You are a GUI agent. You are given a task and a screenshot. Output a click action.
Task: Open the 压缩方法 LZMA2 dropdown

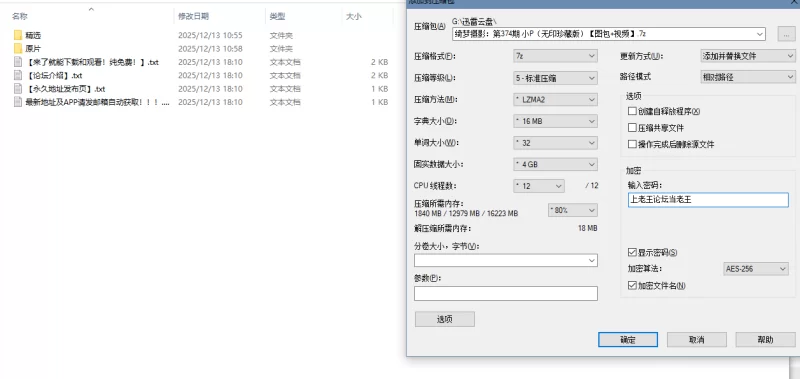coord(555,99)
